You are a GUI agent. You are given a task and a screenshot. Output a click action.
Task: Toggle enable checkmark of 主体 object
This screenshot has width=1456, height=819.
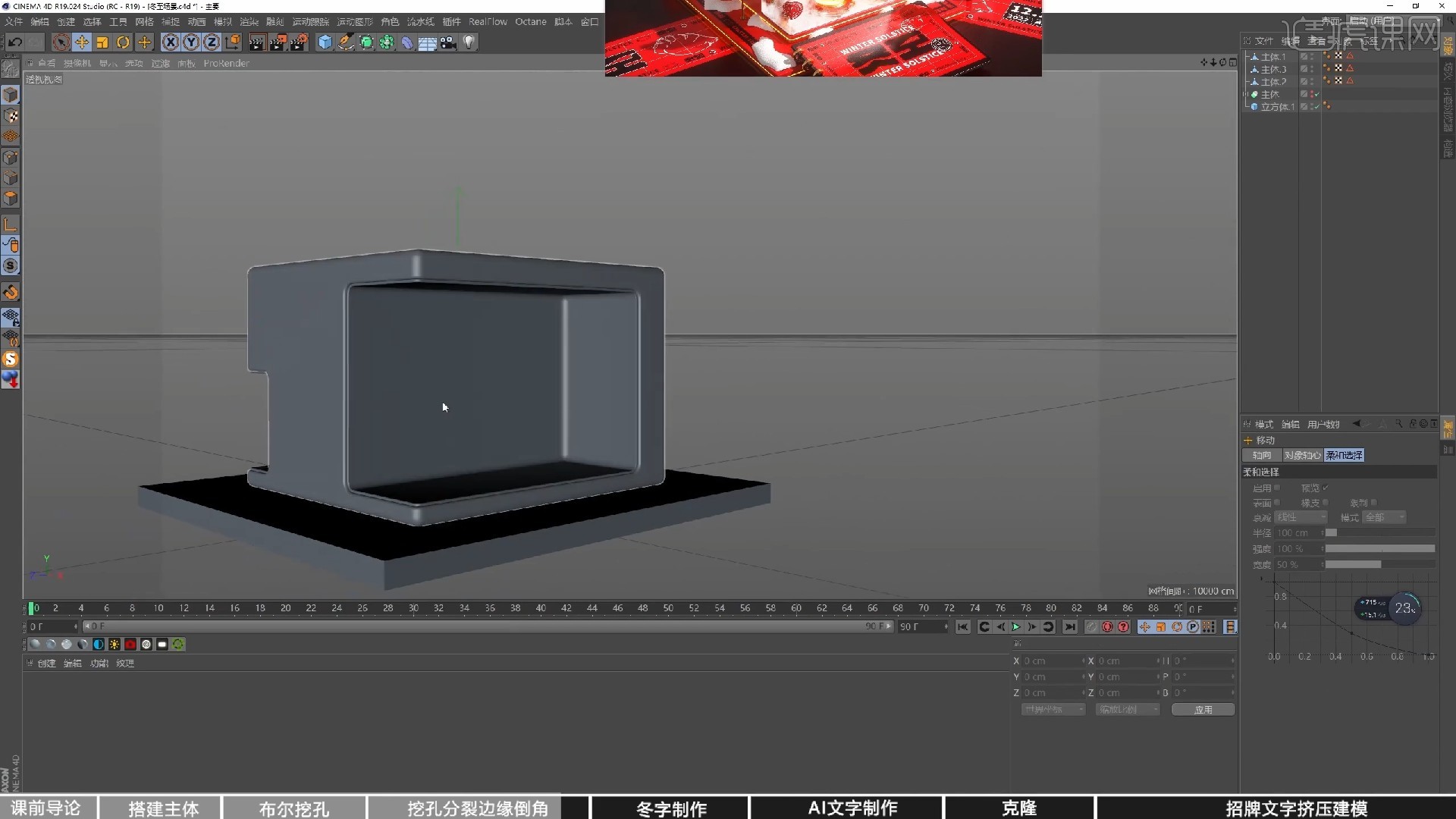pyautogui.click(x=1316, y=95)
